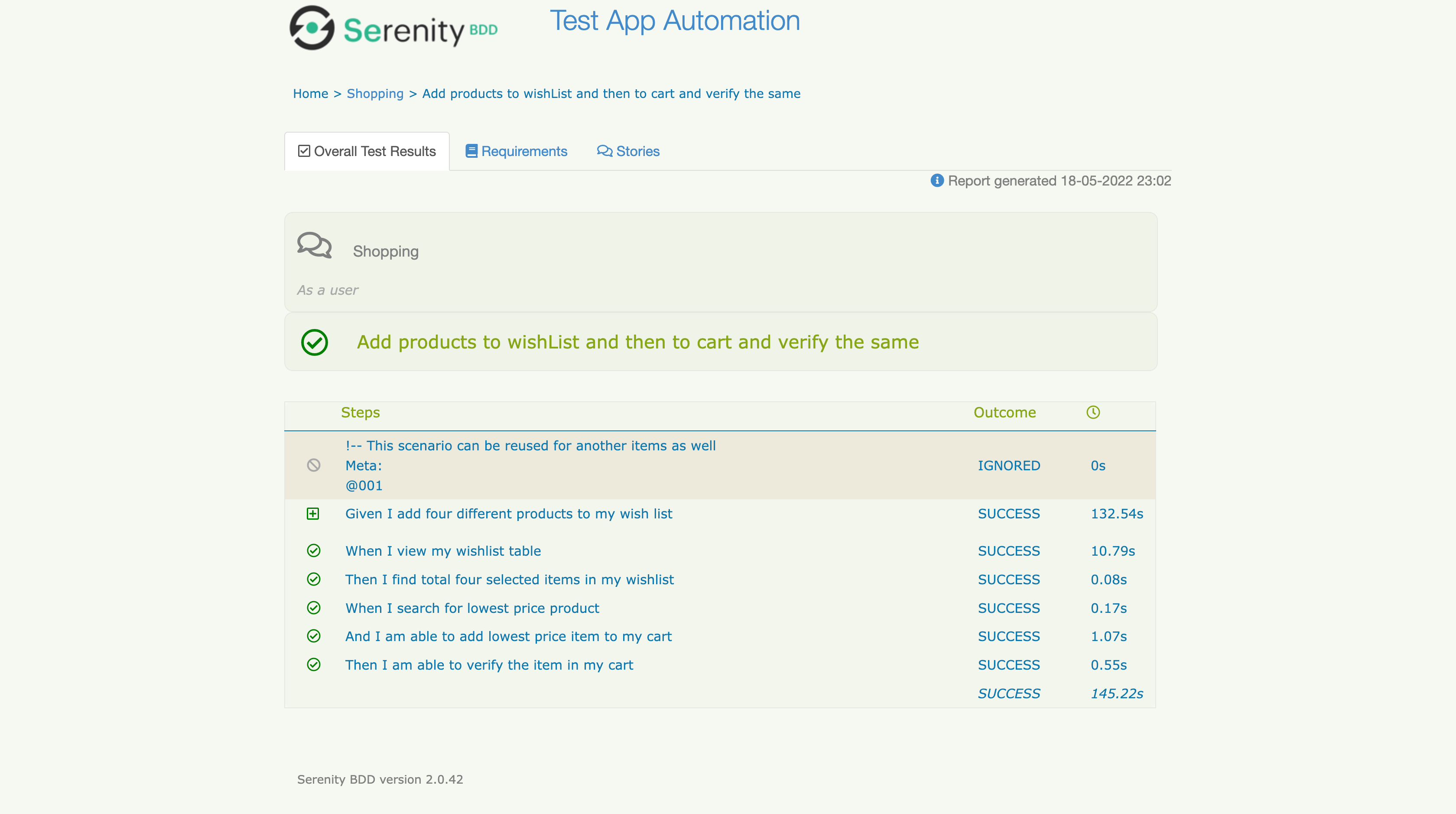
Task: Click the 'As a user' narrative text
Action: point(328,290)
